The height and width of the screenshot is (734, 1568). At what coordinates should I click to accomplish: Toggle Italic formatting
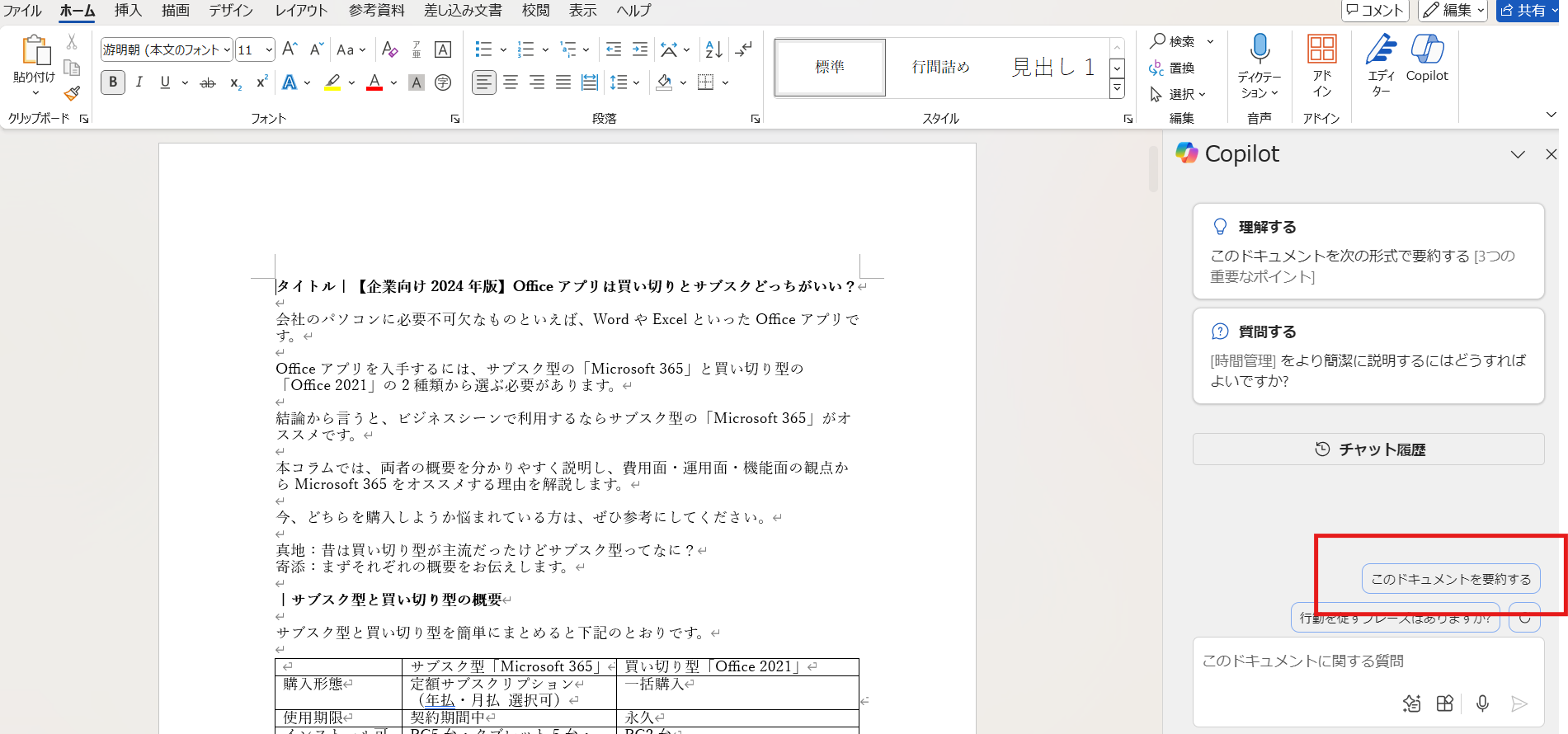pyautogui.click(x=139, y=82)
